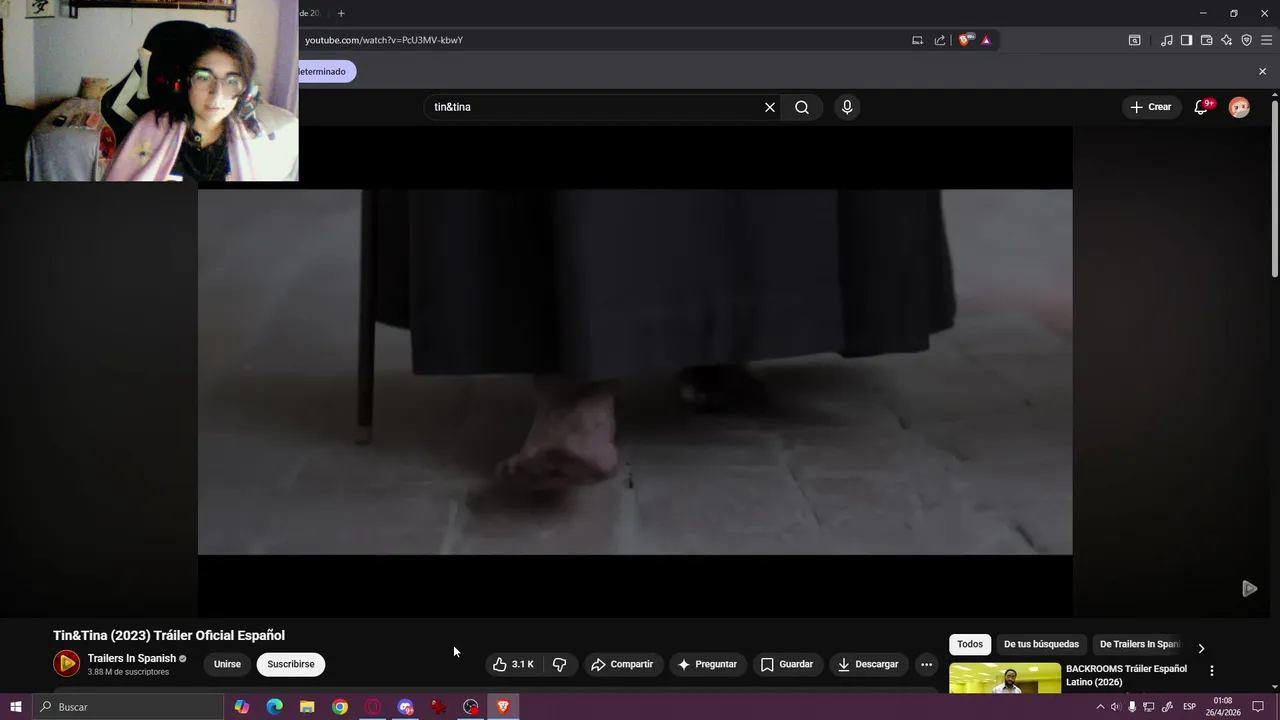Open the Brave VPN shield icon
1280x720 pixels.
[1247, 40]
